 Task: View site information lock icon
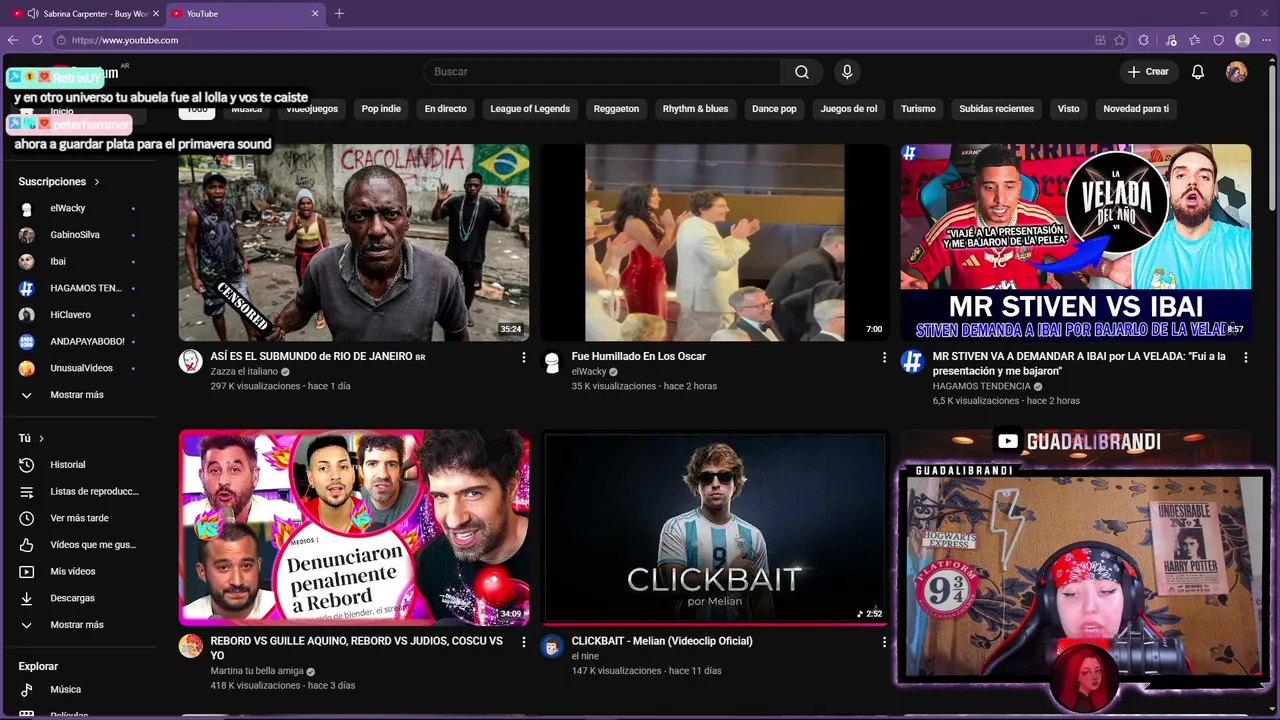tap(61, 40)
